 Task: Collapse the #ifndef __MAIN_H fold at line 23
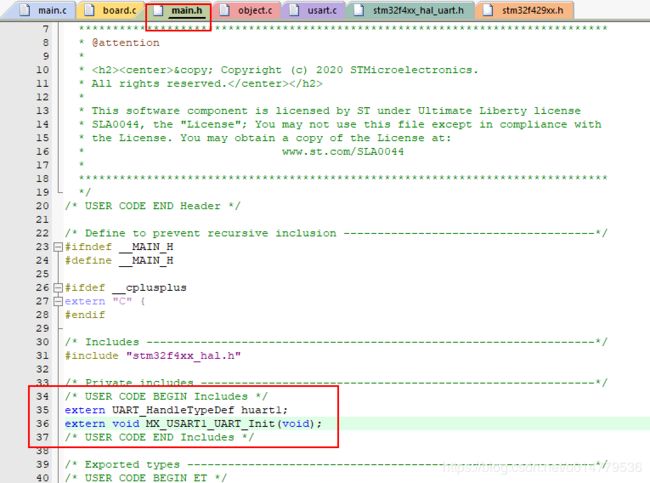58,247
